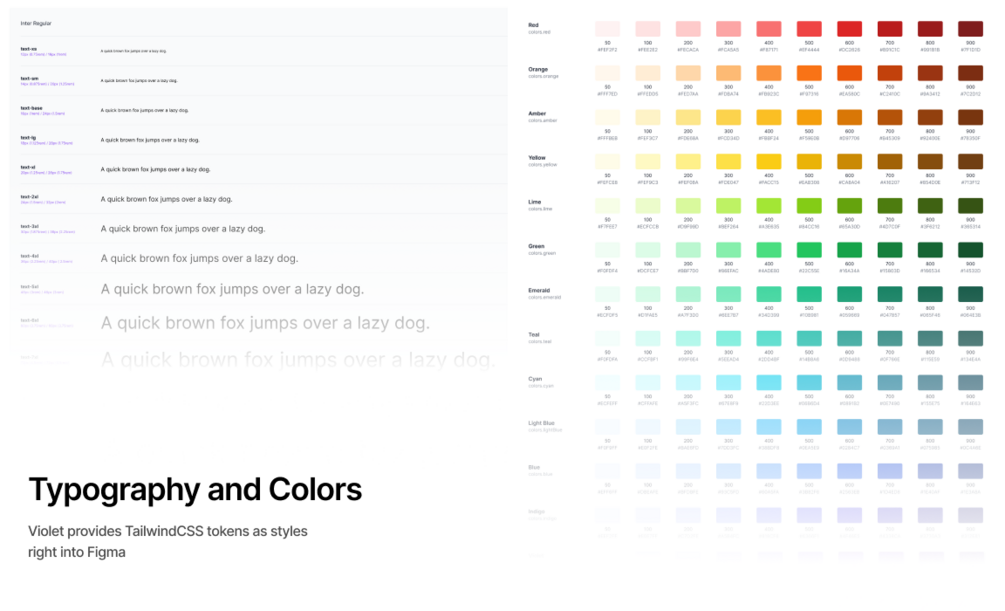Image resolution: width=1005 pixels, height=611 pixels.
Task: Select the text-base sample sentence
Action: pos(144,110)
